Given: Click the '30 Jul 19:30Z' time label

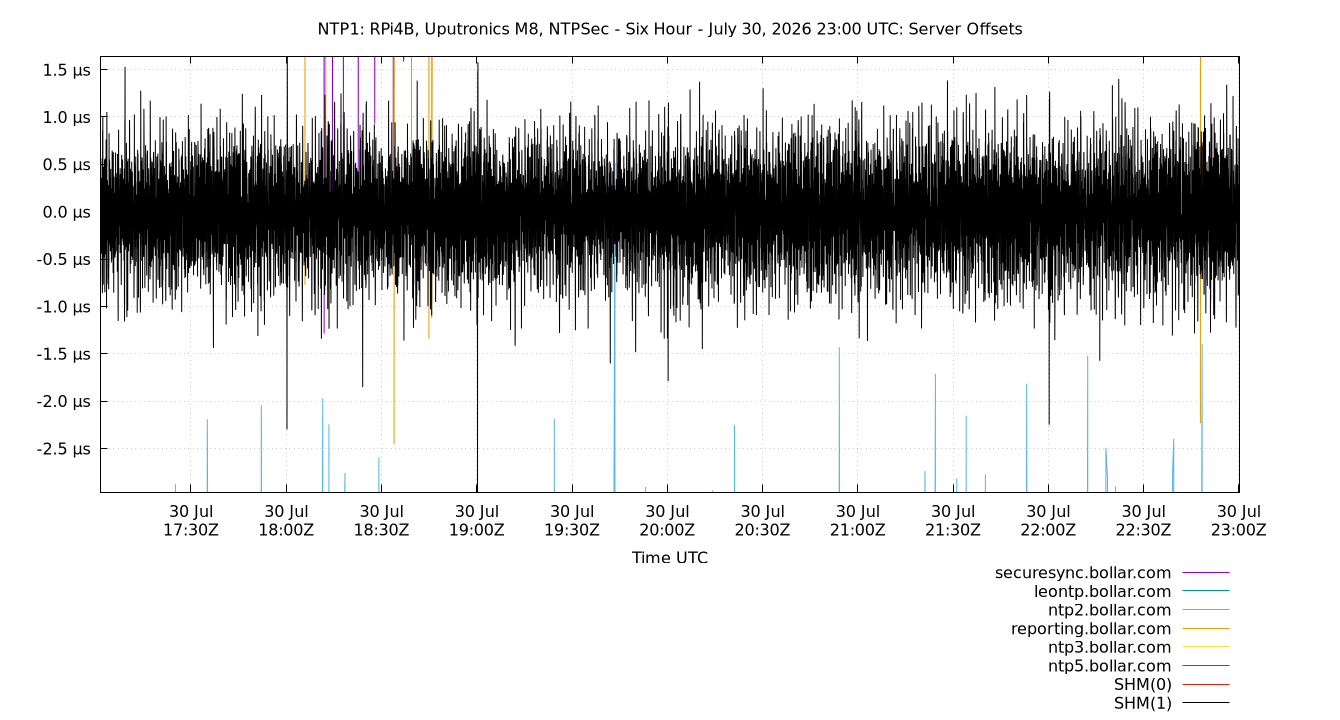Looking at the screenshot, I should [572, 520].
